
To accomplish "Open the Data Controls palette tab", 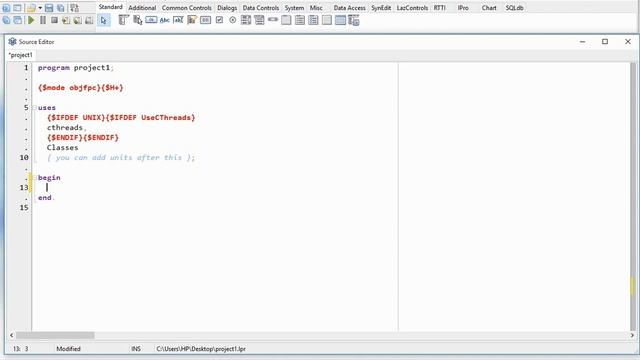I will point(260,8).
